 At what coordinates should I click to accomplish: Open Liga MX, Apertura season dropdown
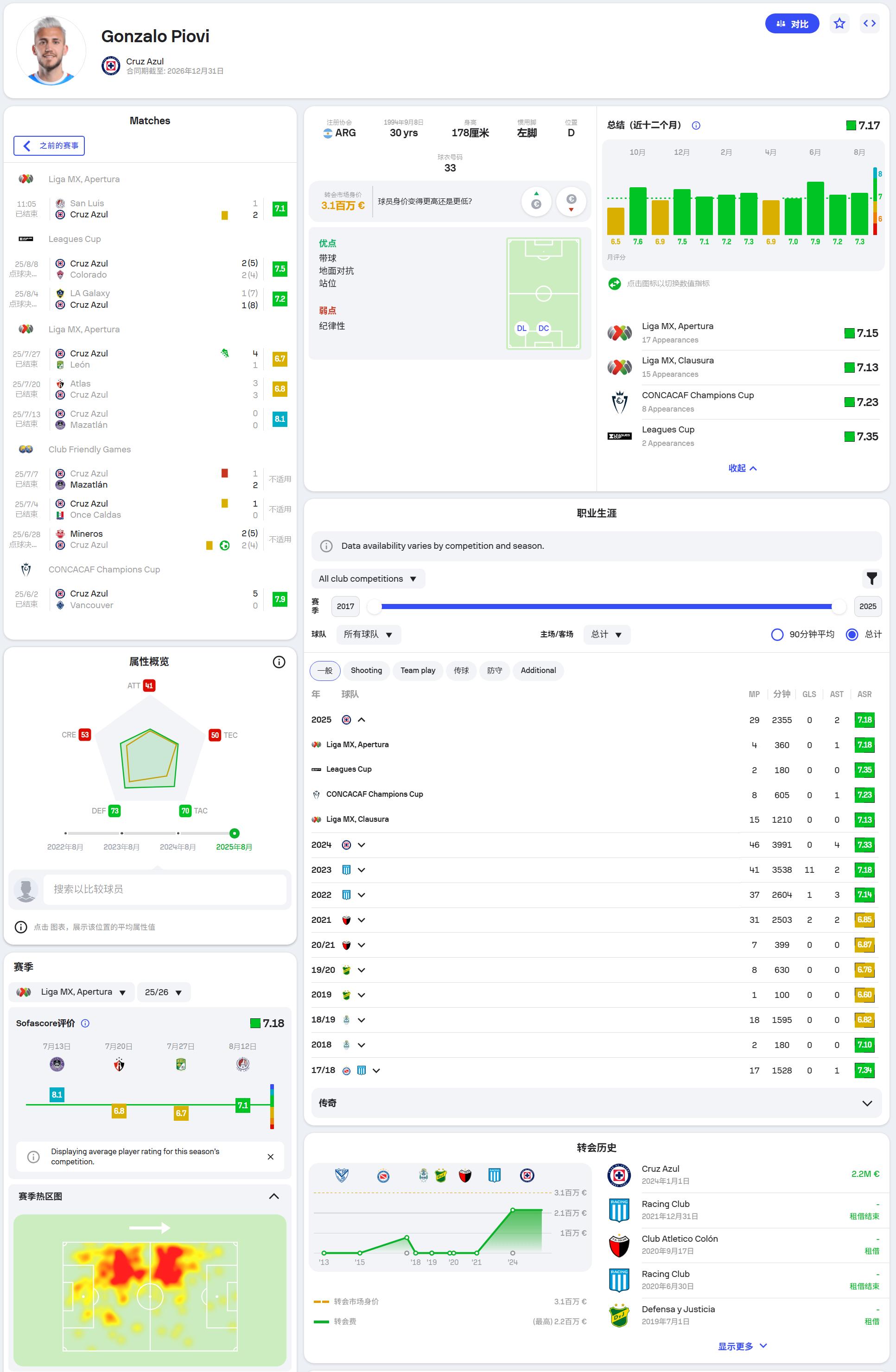tap(72, 992)
